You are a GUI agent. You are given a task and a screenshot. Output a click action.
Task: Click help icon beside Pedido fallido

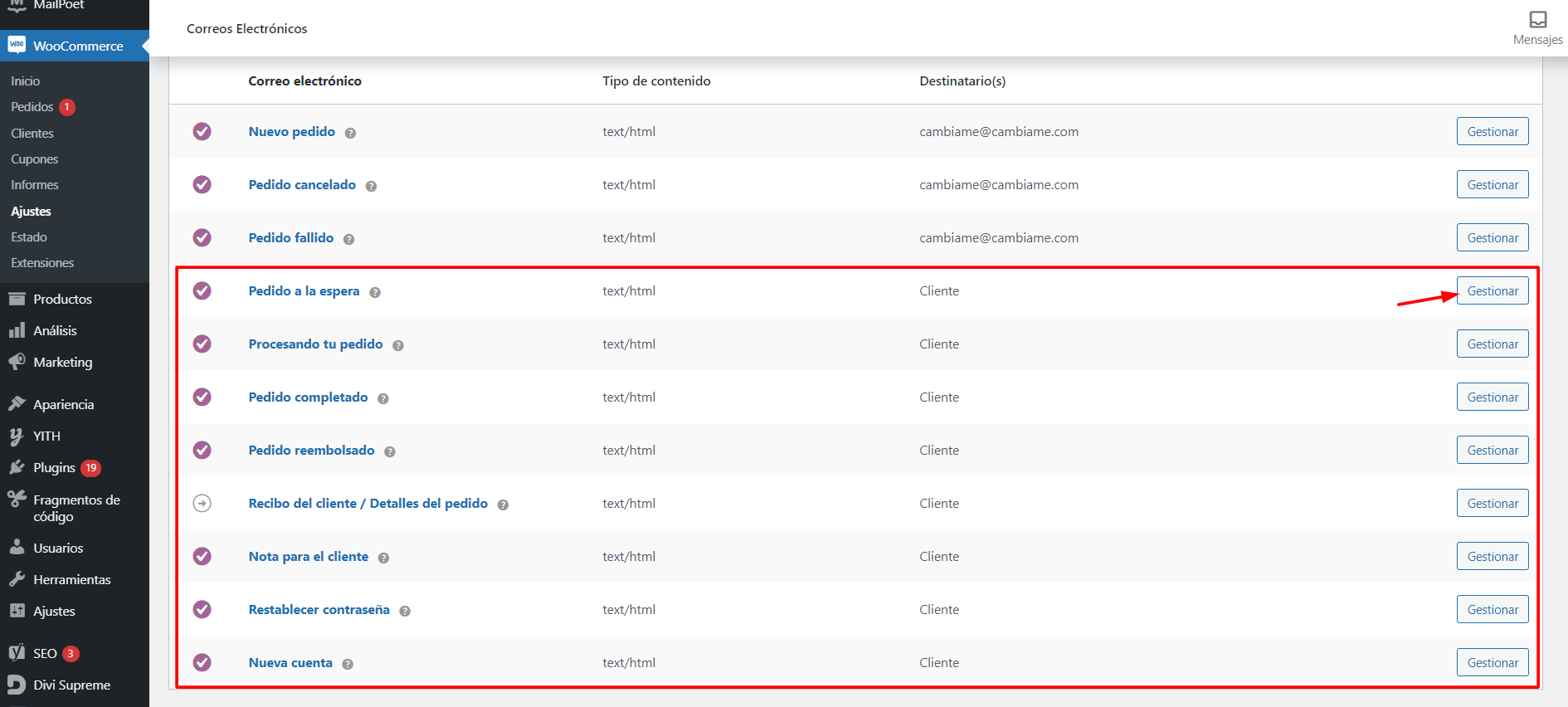tap(348, 239)
